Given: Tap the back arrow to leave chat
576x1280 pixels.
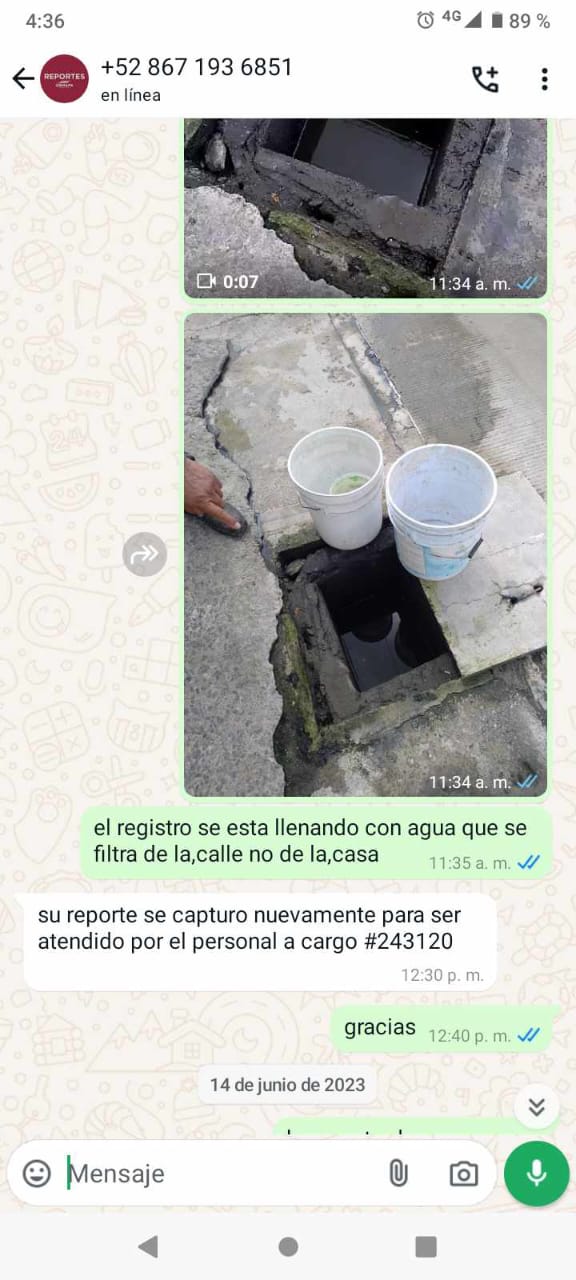Looking at the screenshot, I should pyautogui.click(x=22, y=79).
